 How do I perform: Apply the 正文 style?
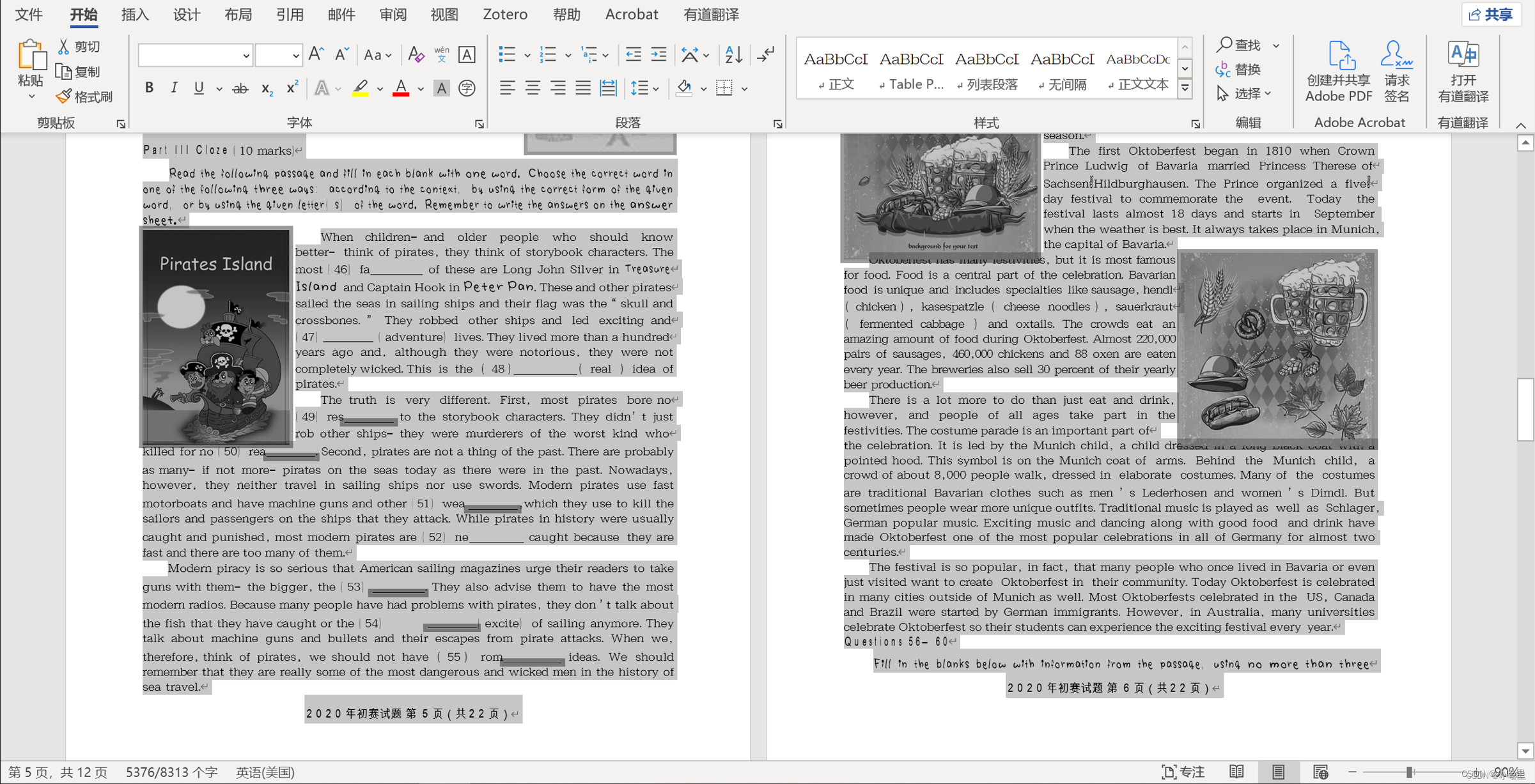click(836, 69)
